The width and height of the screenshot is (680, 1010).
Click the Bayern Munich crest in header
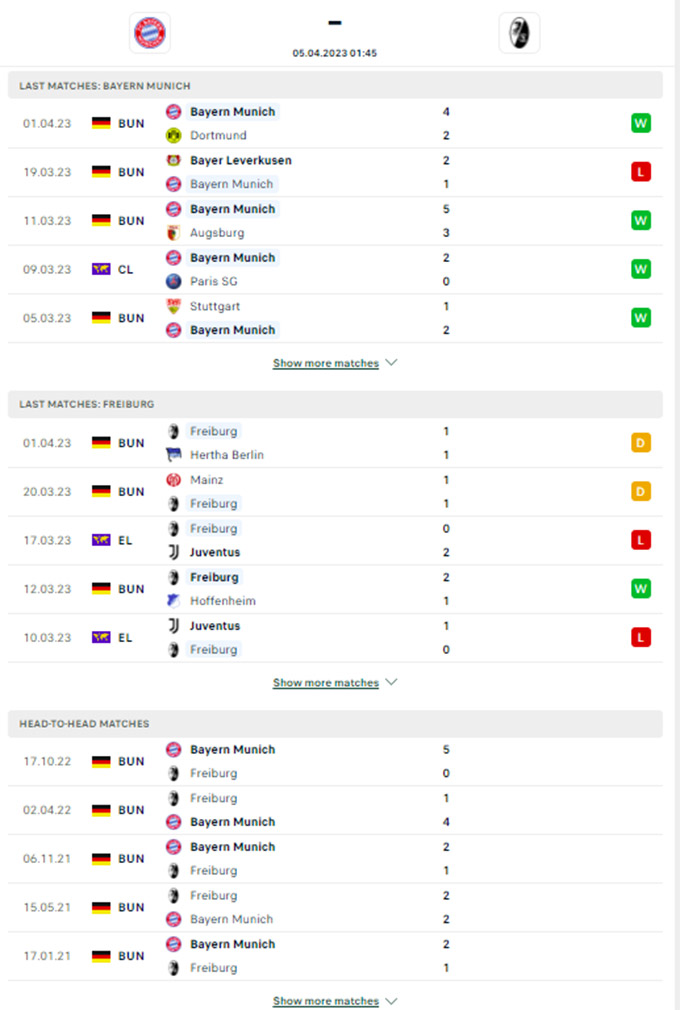click(149, 33)
